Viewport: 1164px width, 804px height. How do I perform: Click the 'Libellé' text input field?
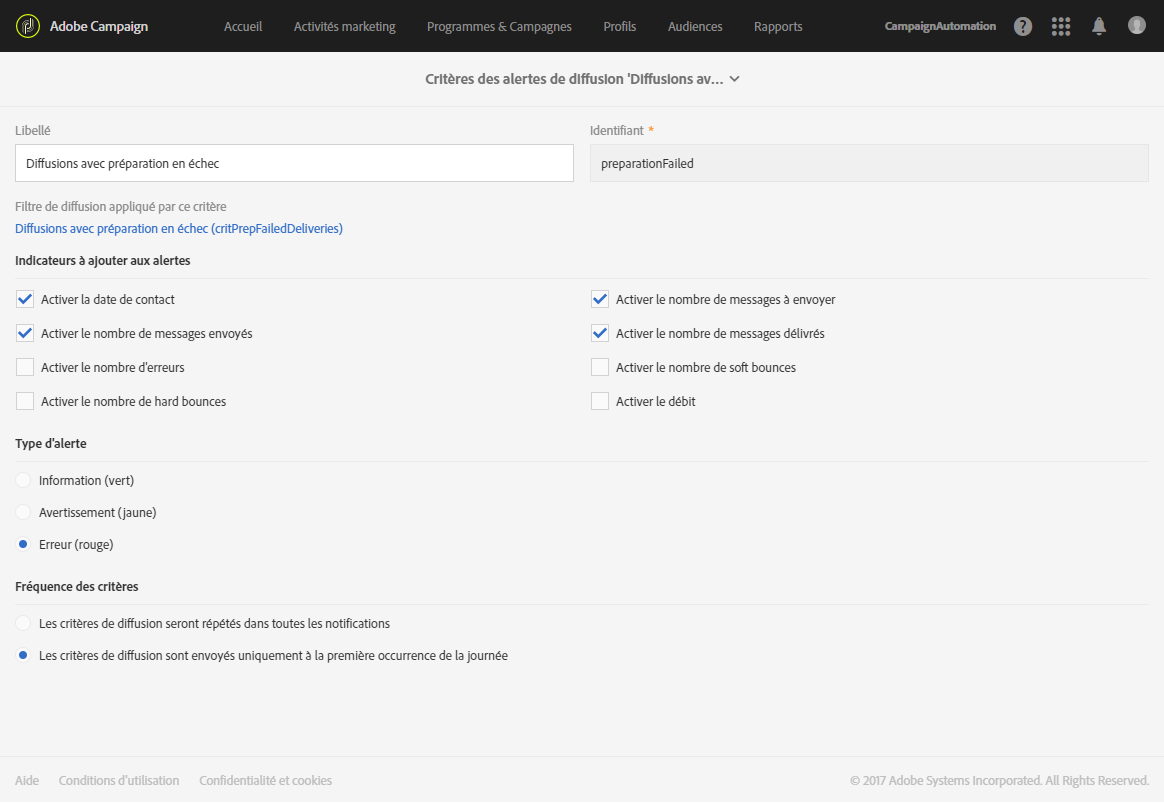coord(294,163)
